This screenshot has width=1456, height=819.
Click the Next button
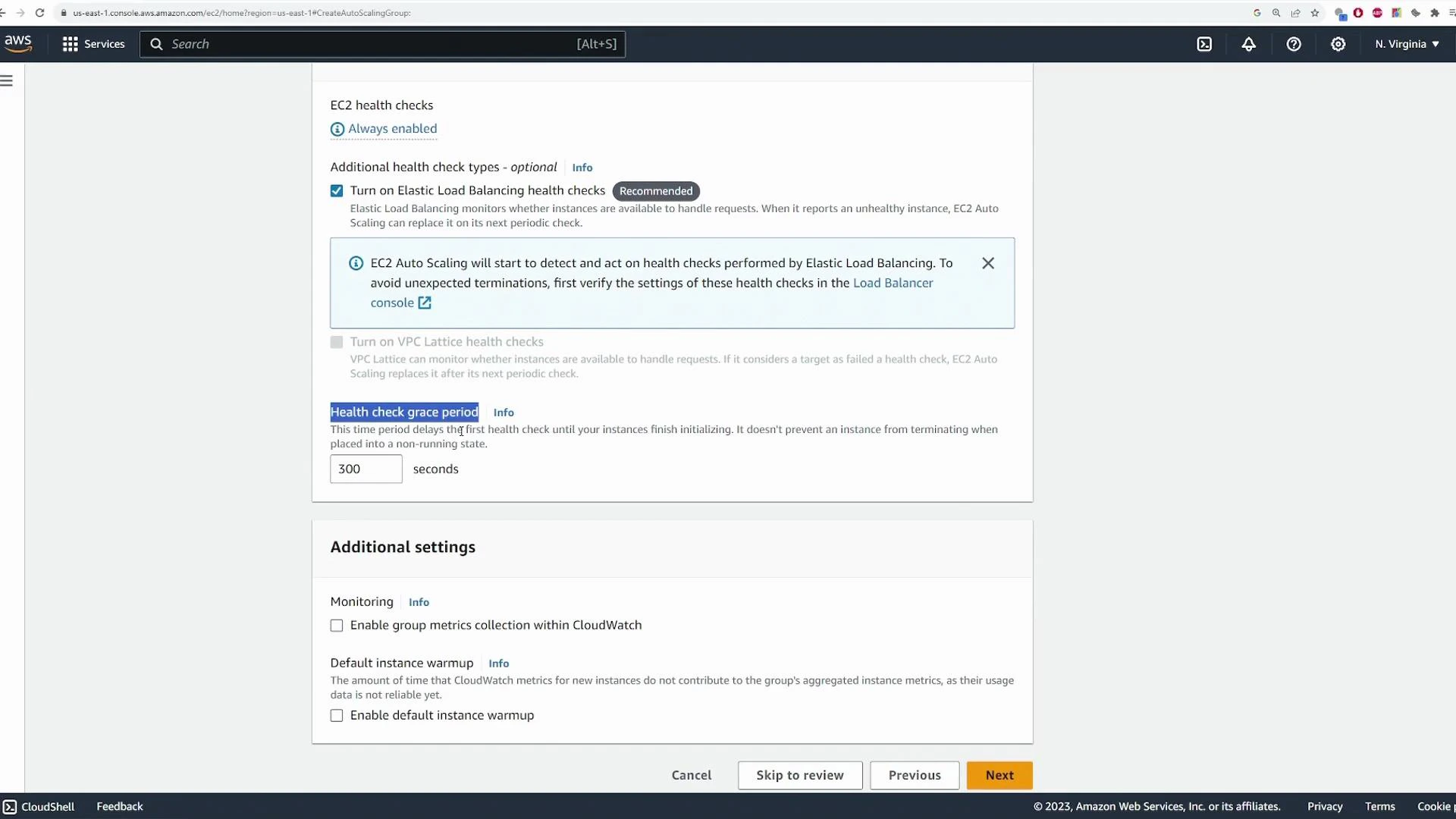(999, 775)
